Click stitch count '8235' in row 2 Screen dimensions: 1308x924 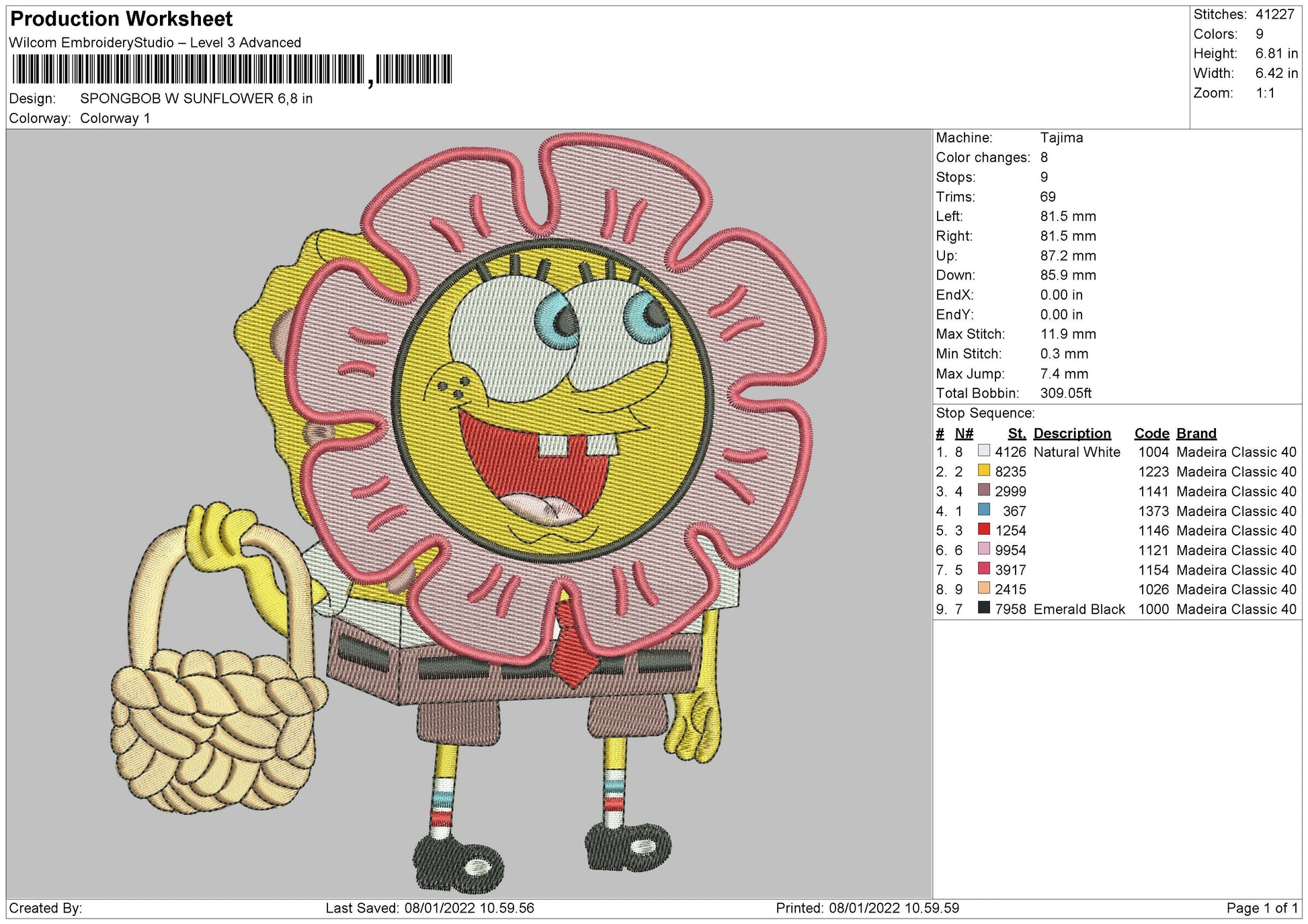point(1010,472)
